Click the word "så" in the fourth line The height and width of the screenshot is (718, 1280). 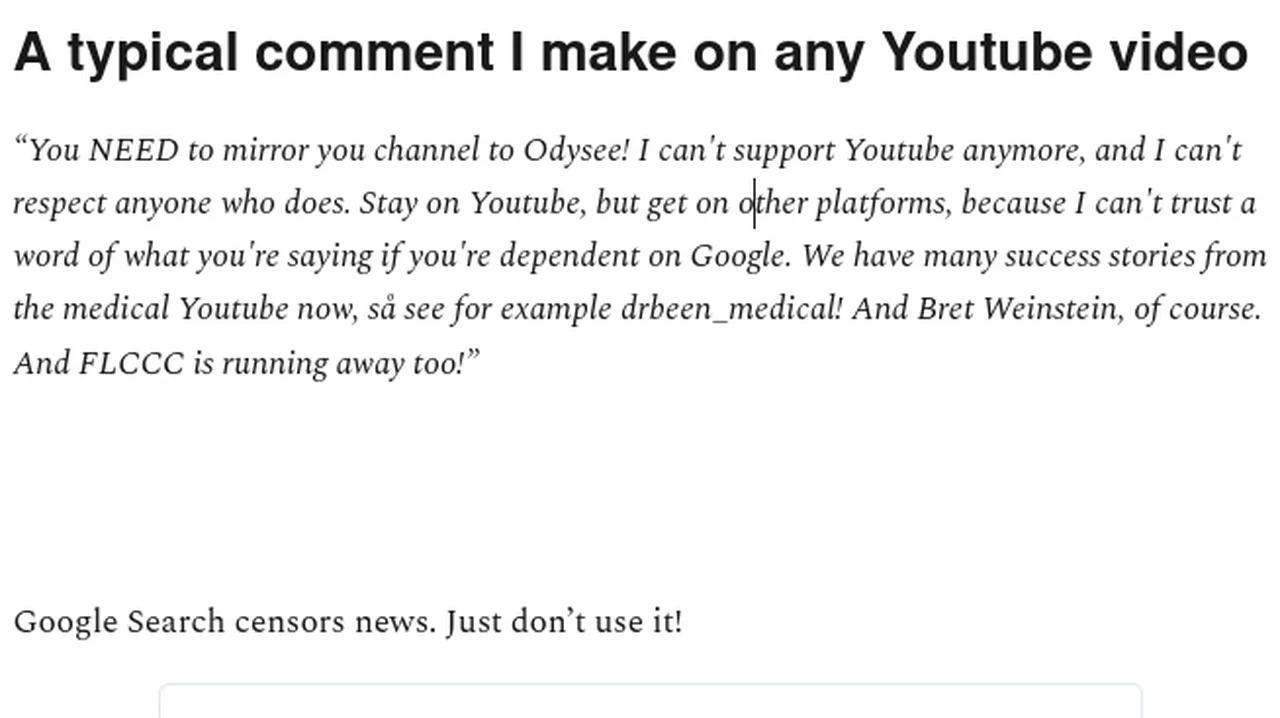pyautogui.click(x=381, y=309)
